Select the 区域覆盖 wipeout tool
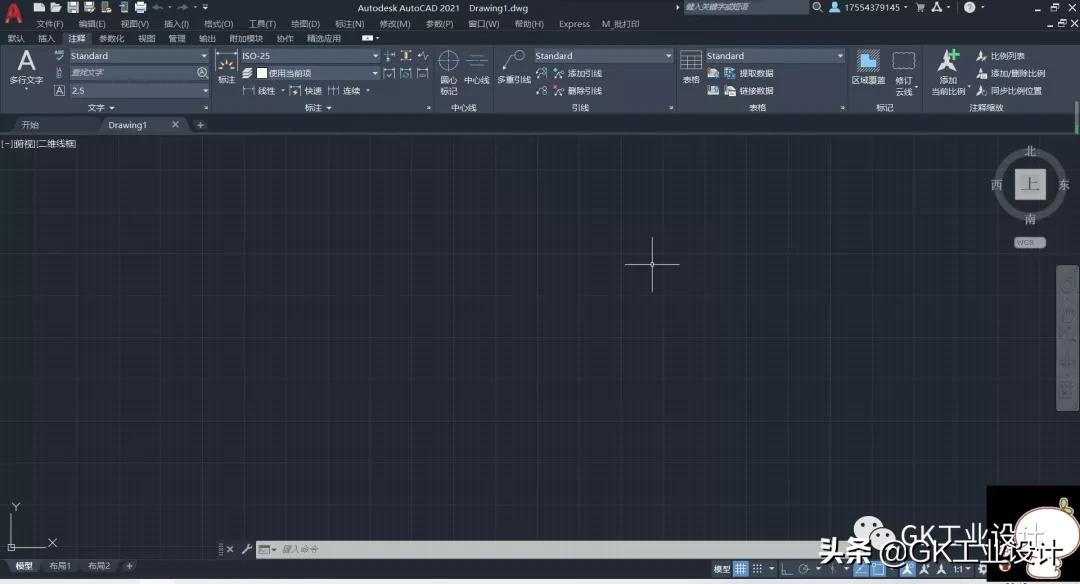The image size is (1080, 584). pyautogui.click(x=868, y=67)
